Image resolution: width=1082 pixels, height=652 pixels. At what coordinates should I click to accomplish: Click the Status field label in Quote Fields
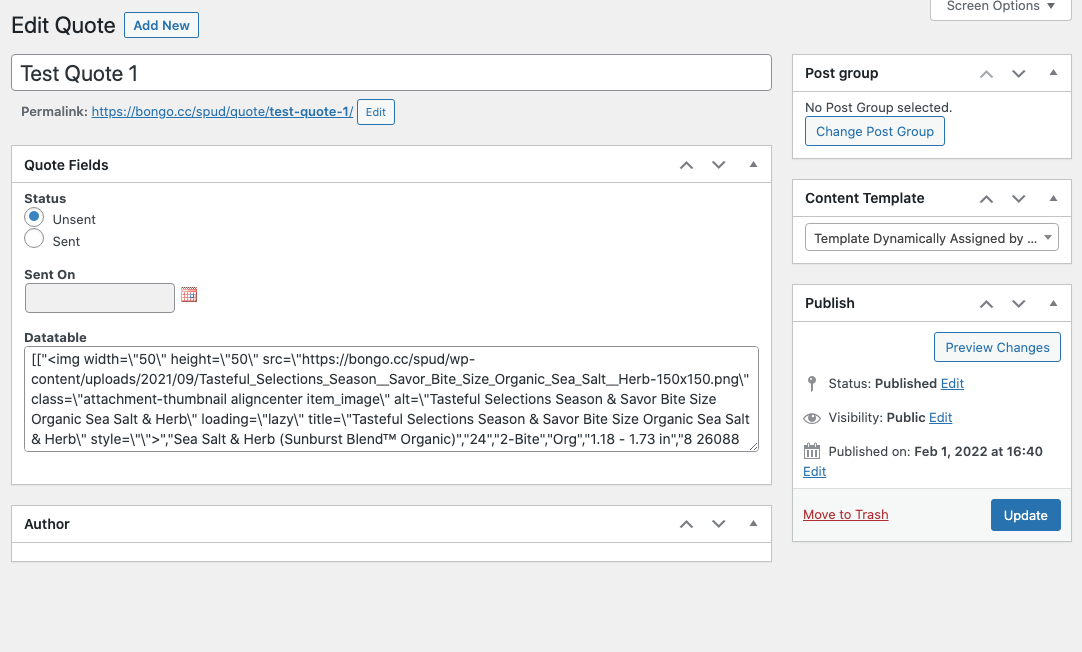[x=45, y=199]
